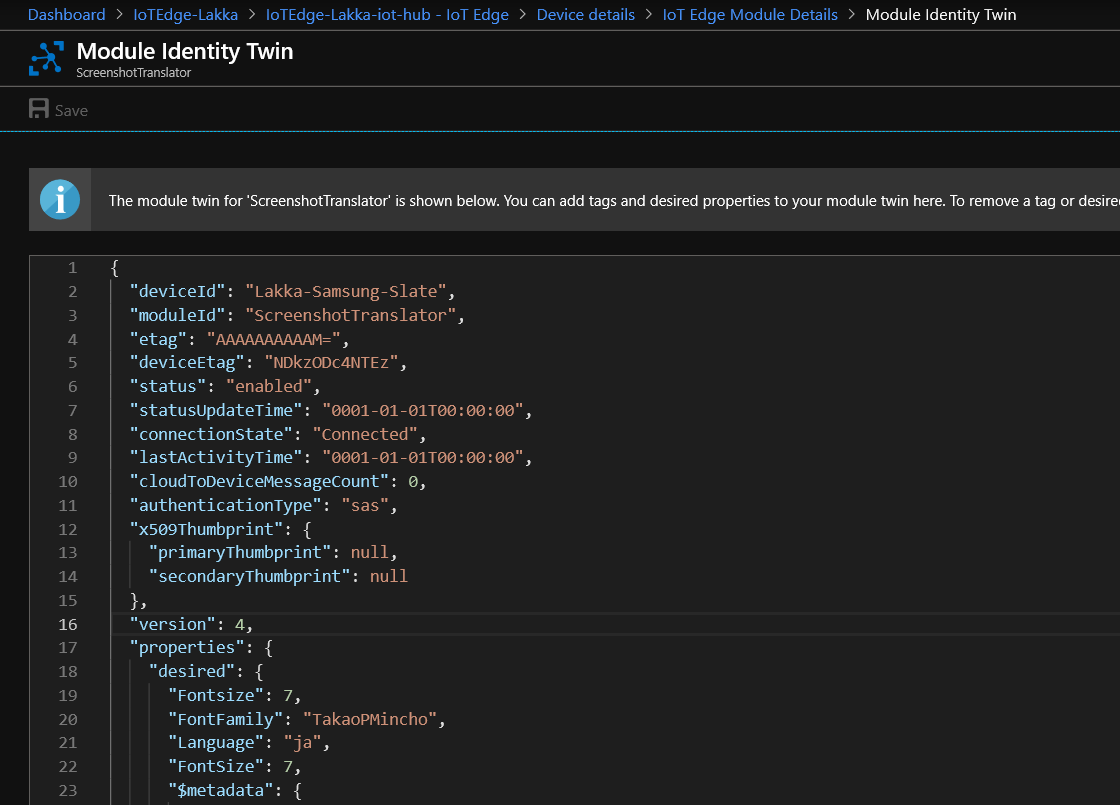This screenshot has height=805, width=1120.
Task: Click the "authenticationType" key
Action: 226,506
